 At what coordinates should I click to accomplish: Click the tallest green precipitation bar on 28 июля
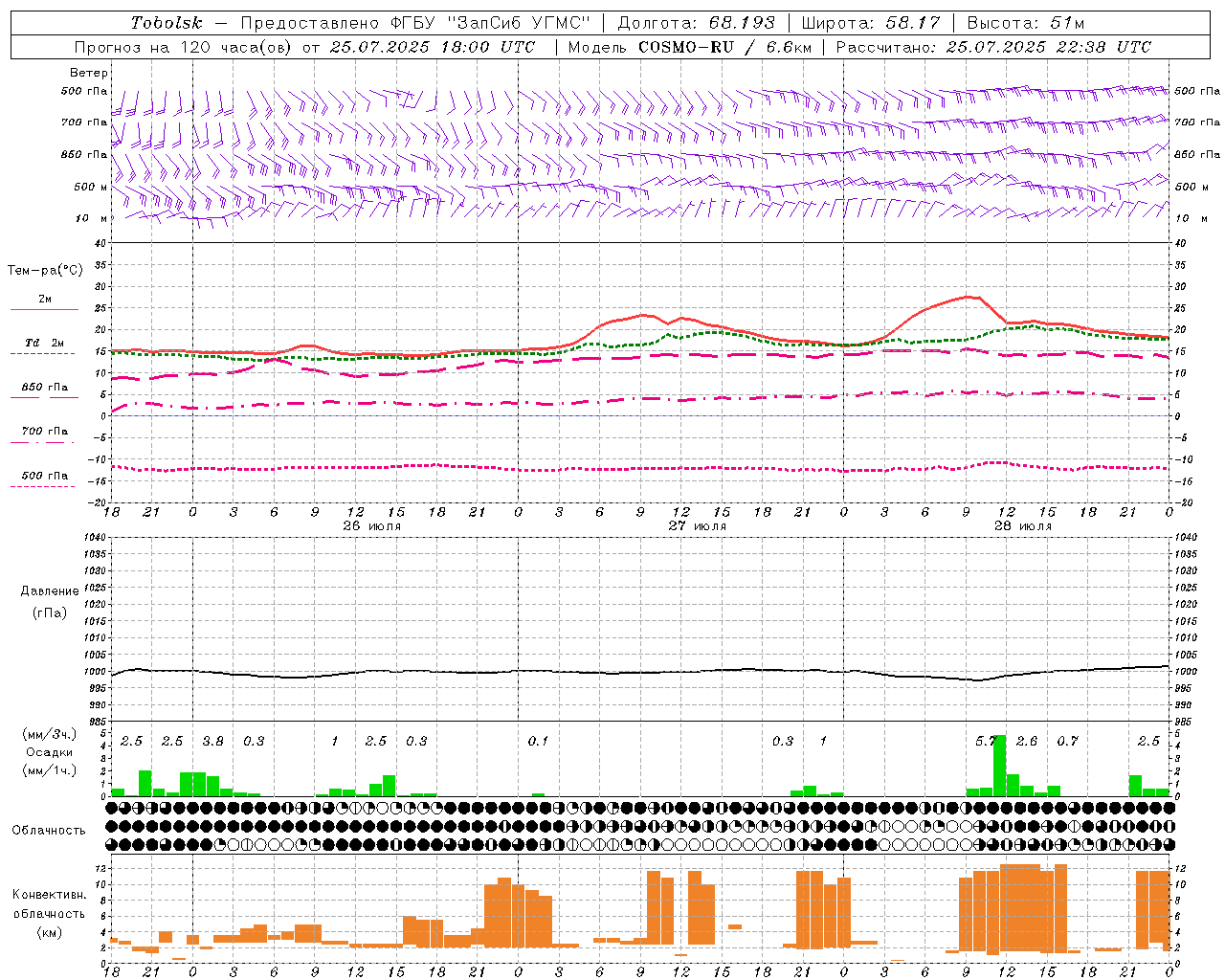pos(999,766)
